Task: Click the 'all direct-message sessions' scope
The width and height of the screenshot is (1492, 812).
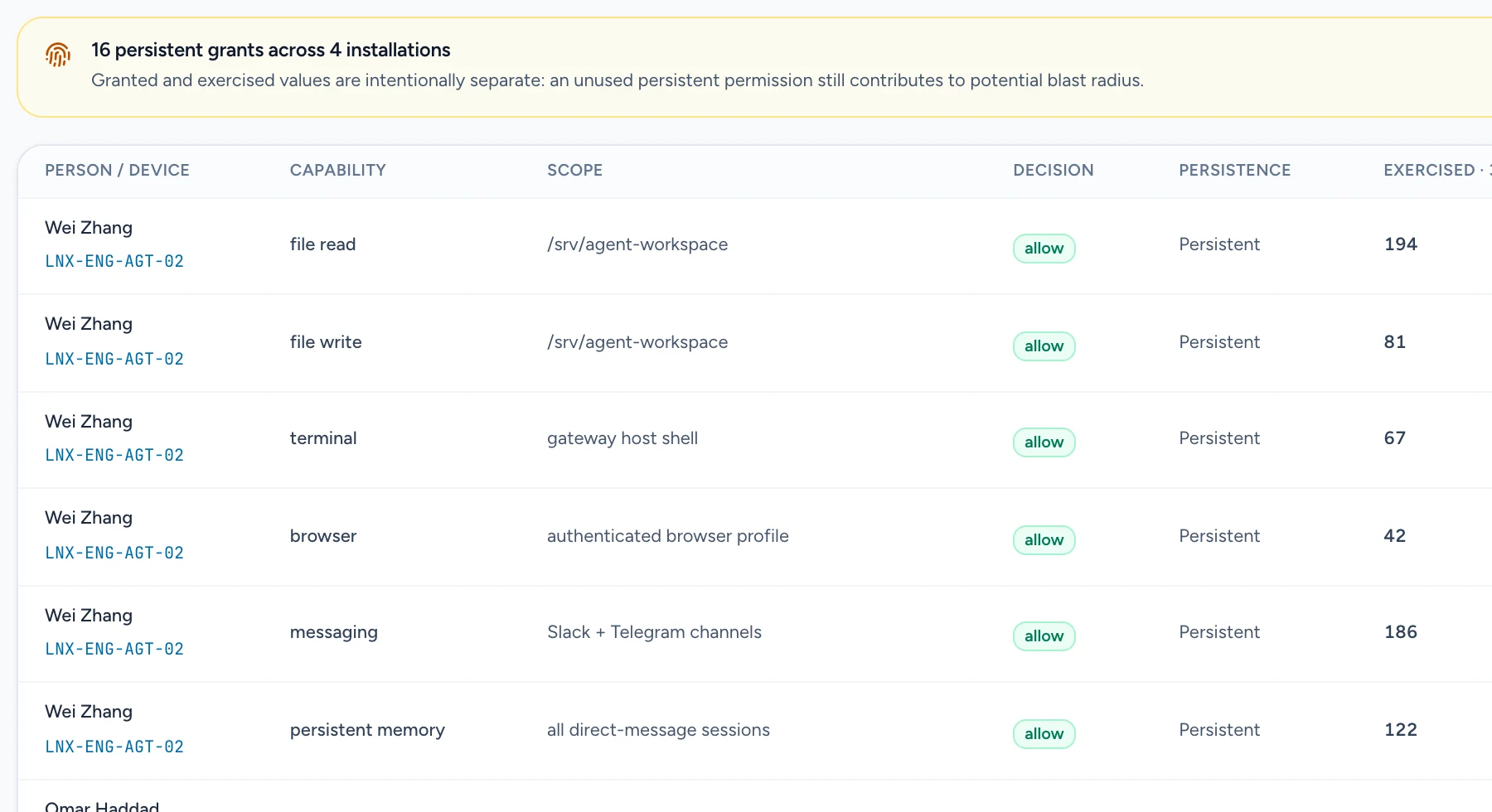Action: pos(658,730)
